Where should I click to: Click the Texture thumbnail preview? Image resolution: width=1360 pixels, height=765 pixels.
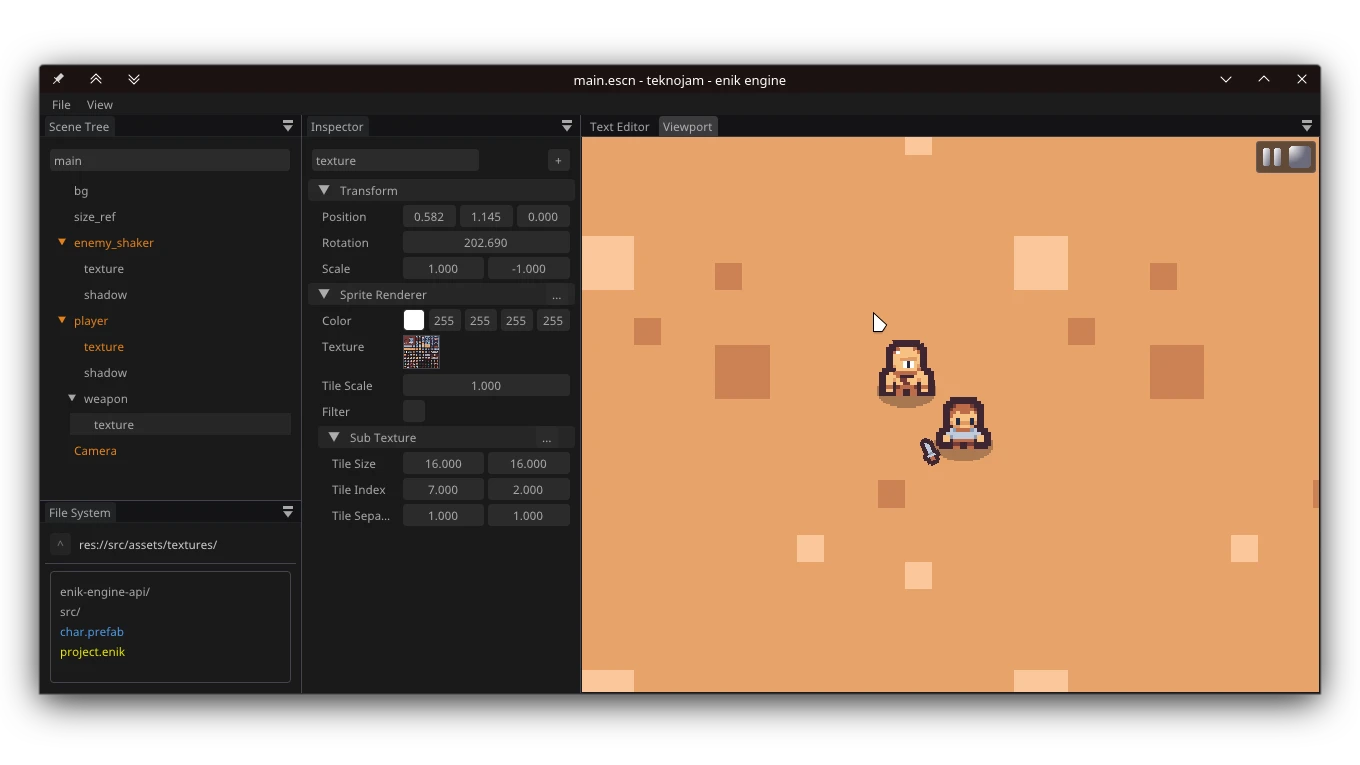pyautogui.click(x=421, y=352)
